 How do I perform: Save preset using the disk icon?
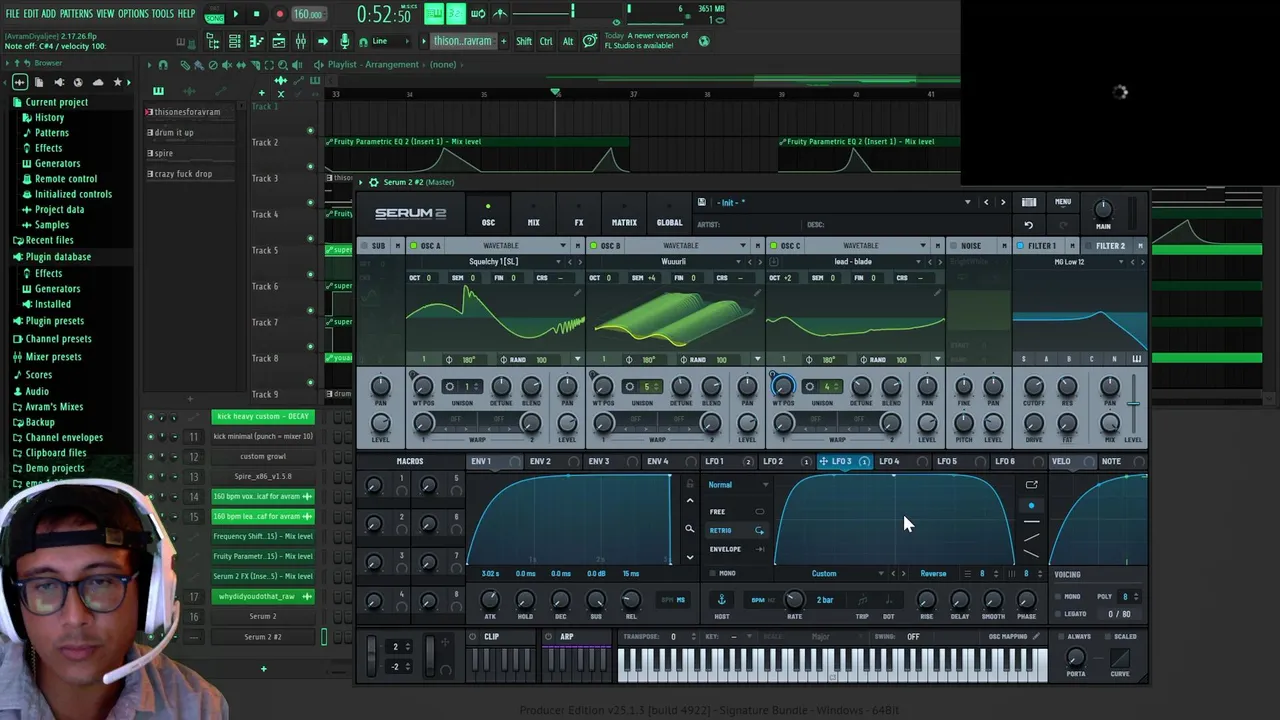click(702, 202)
